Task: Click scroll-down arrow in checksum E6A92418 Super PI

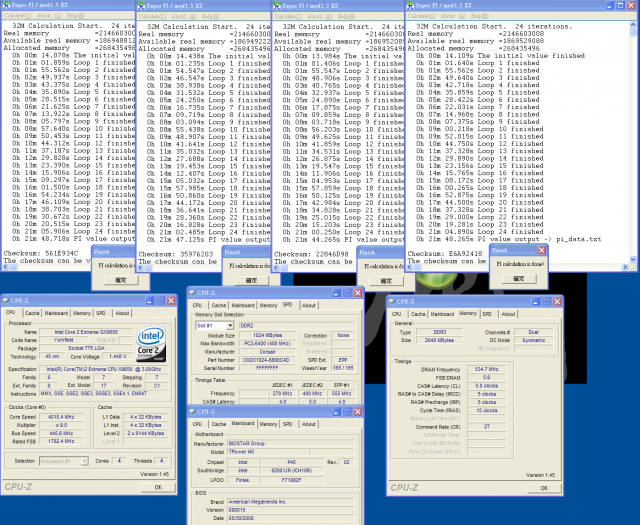Action: click(x=633, y=259)
